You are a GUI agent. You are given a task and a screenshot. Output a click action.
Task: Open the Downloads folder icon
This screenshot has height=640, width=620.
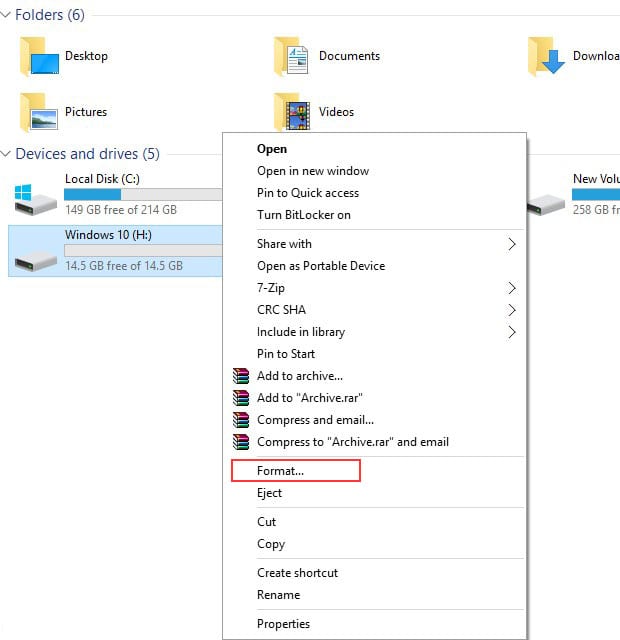coord(547,58)
